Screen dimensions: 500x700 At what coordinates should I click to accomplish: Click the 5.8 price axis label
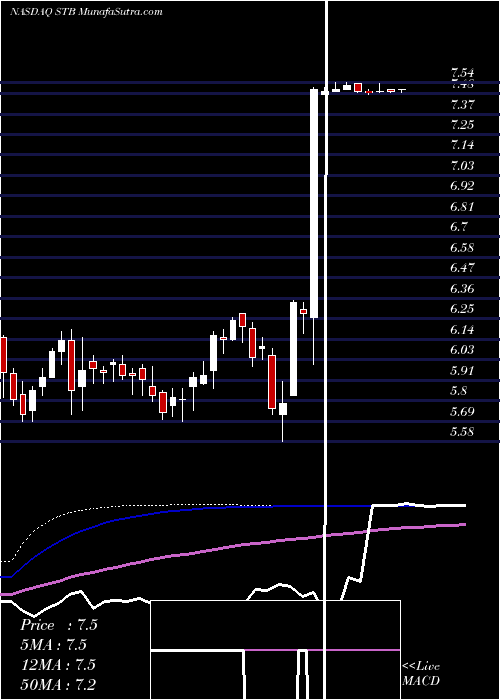coord(458,391)
